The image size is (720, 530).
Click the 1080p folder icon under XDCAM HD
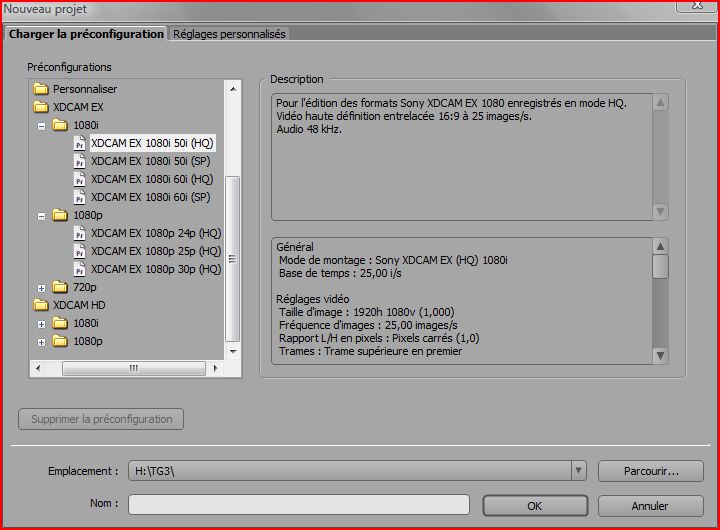coord(60,341)
